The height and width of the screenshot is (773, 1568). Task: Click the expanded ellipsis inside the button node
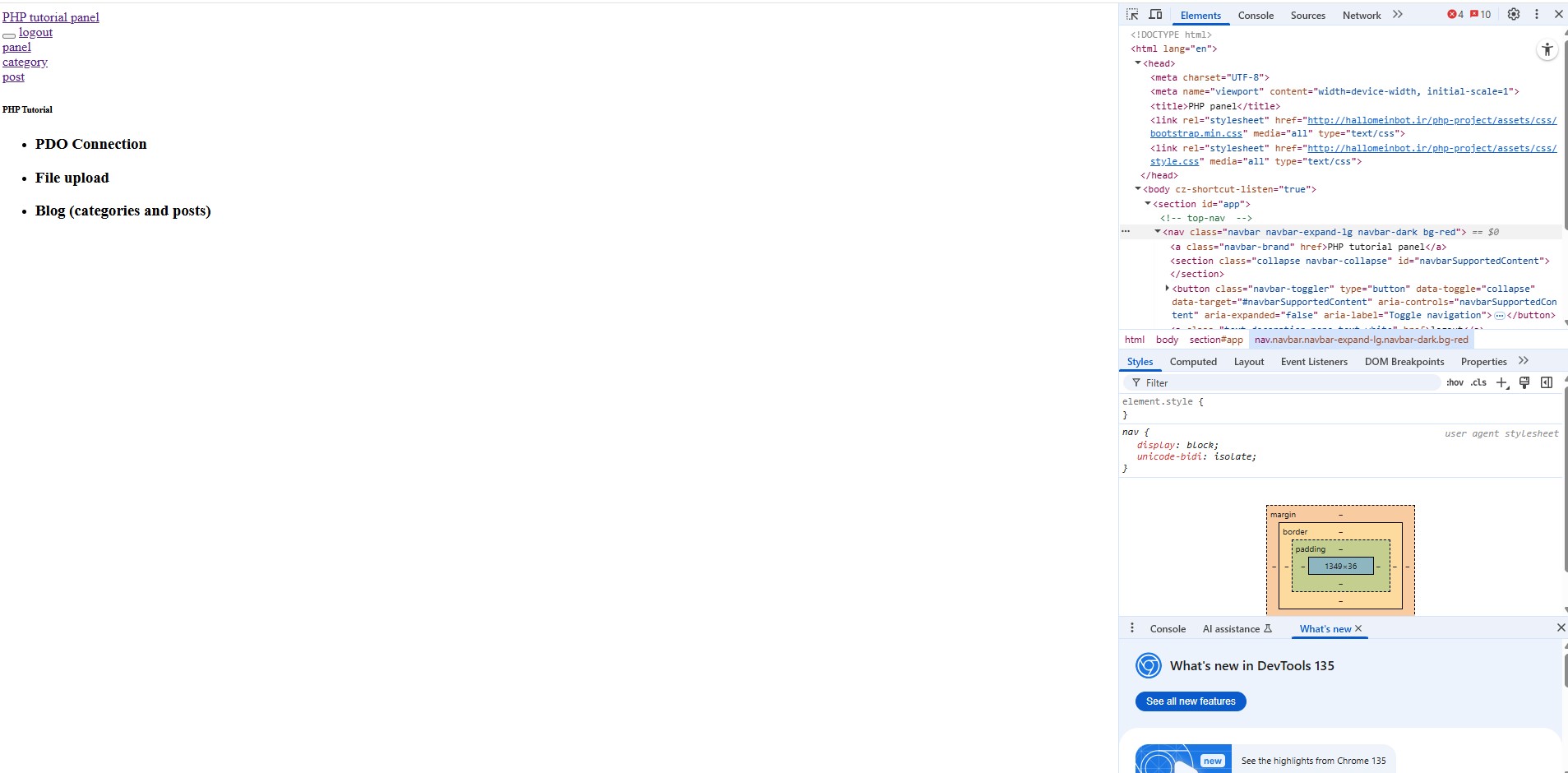pyautogui.click(x=1499, y=316)
